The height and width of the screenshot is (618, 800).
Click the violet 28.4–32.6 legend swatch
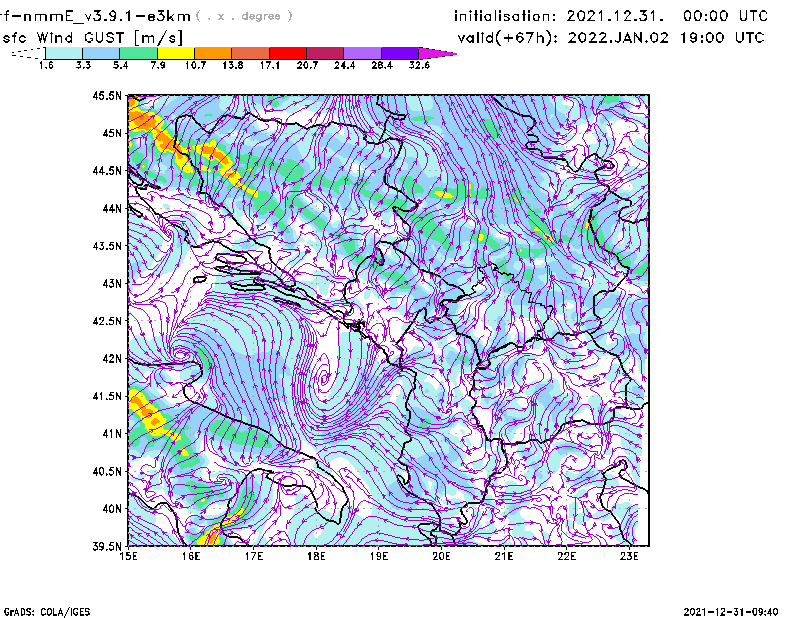[x=400, y=53]
